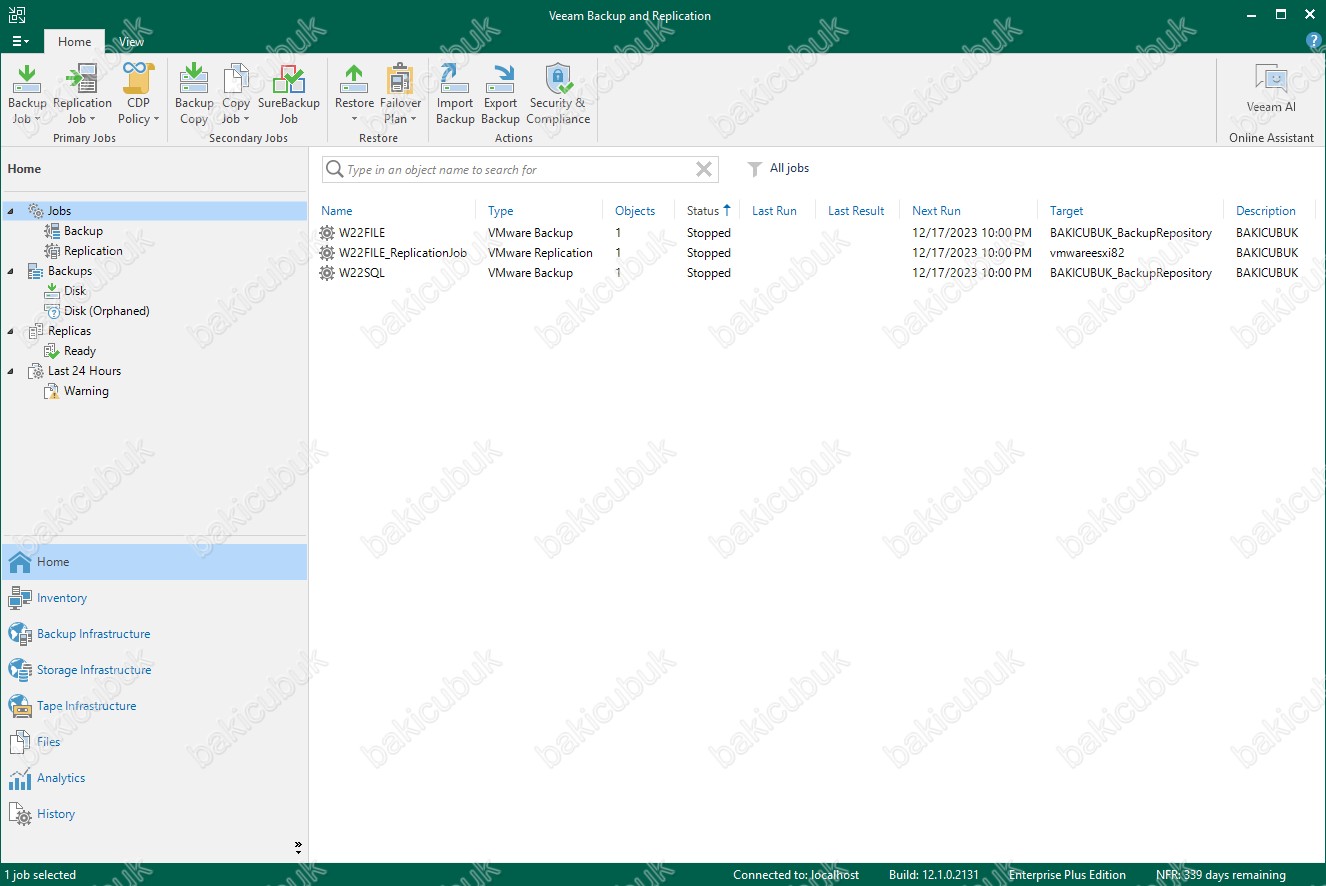Open the History navigation view
Screen dimensions: 1326x886
click(154, 814)
